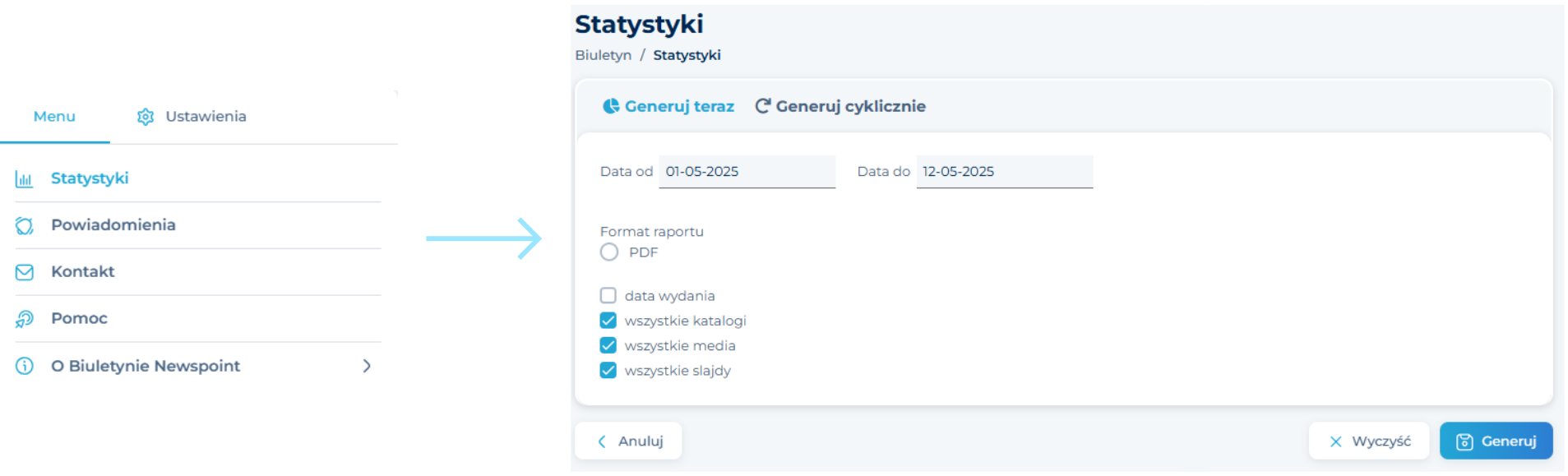Click the Pomoc headset icon
Viewport: 1568px width, 476px height.
click(25, 319)
